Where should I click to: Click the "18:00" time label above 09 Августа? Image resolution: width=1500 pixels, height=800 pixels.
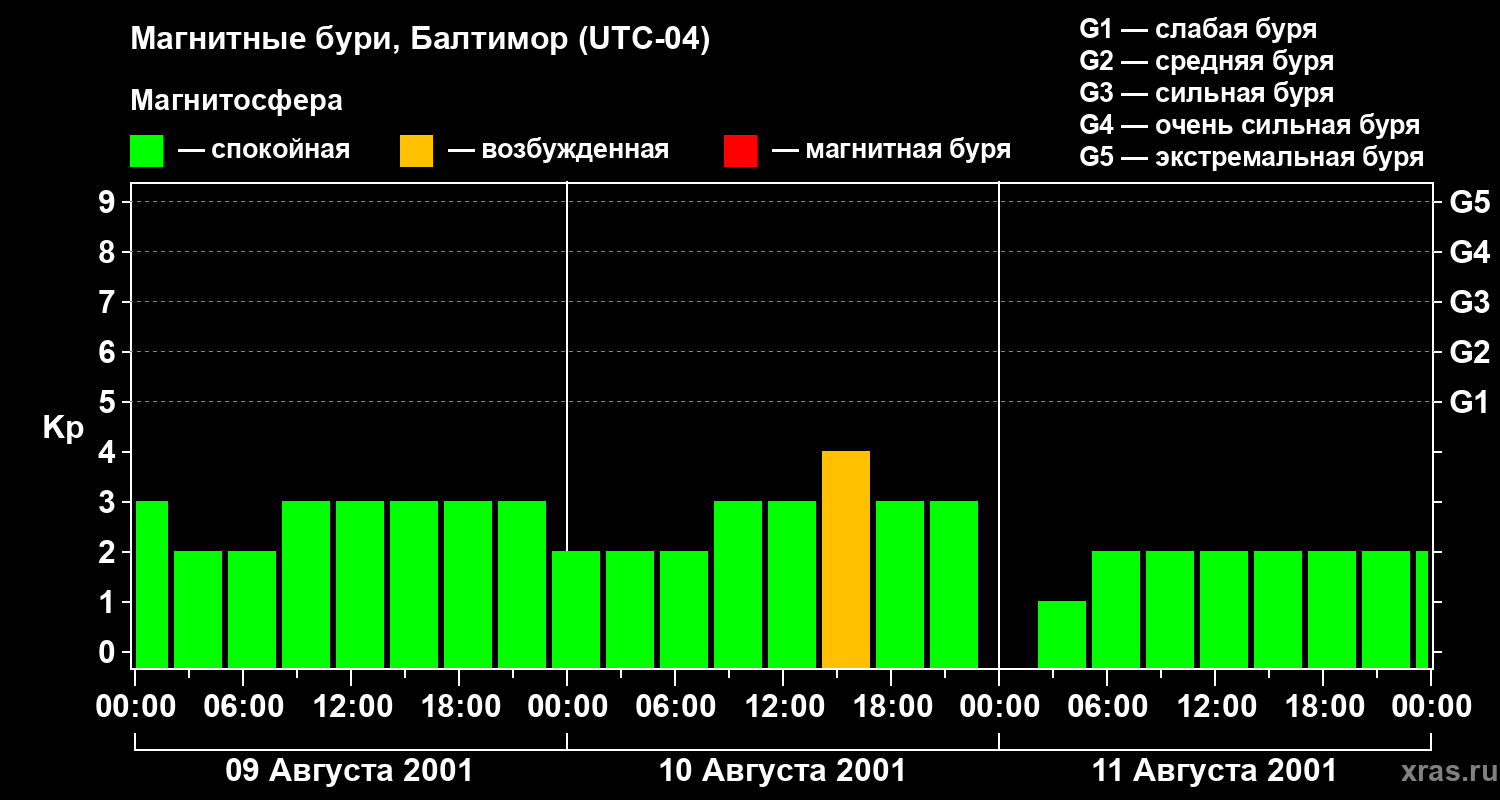click(459, 707)
